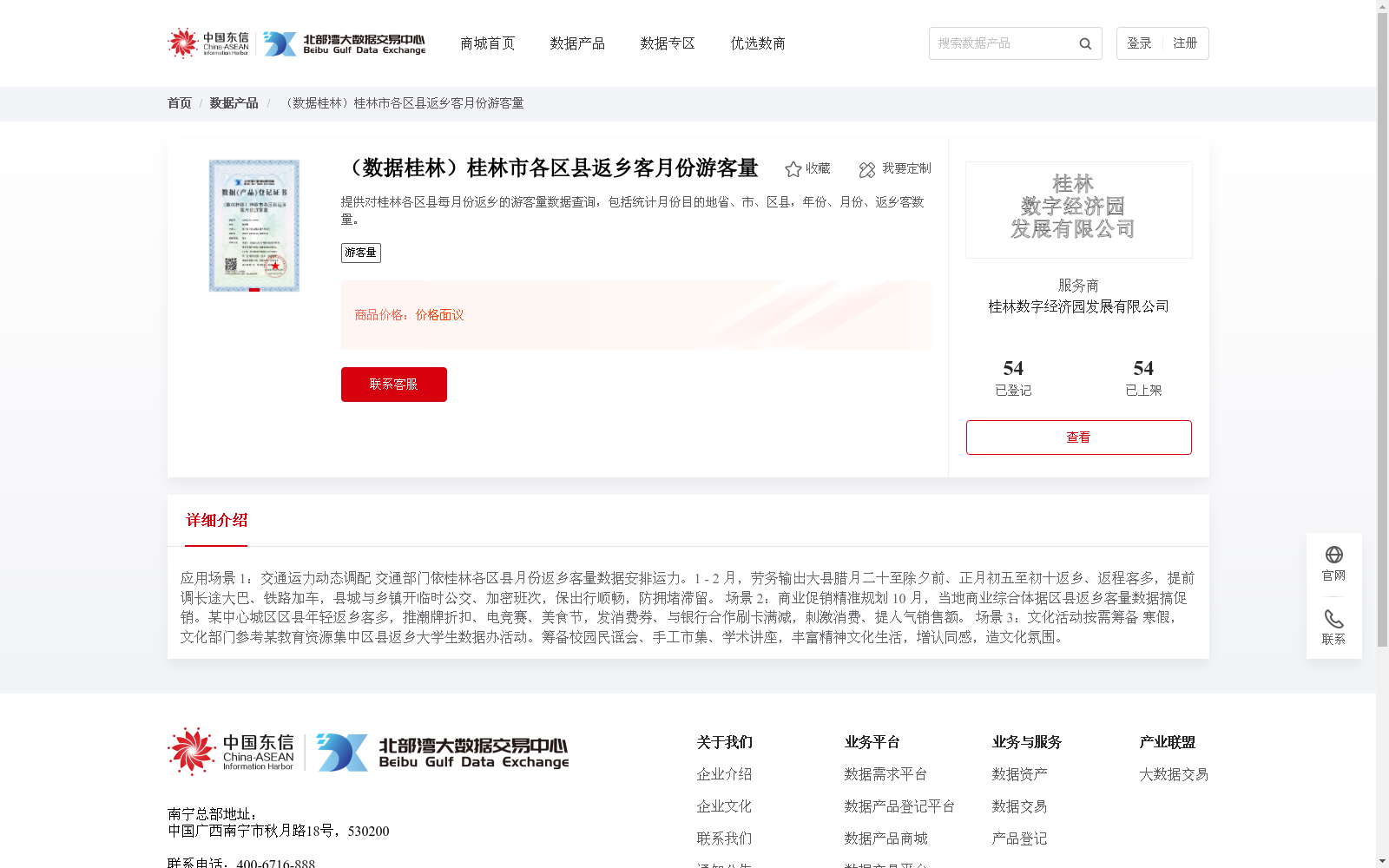
Task: Click the 业务平台 footer heading
Action: pos(872,742)
